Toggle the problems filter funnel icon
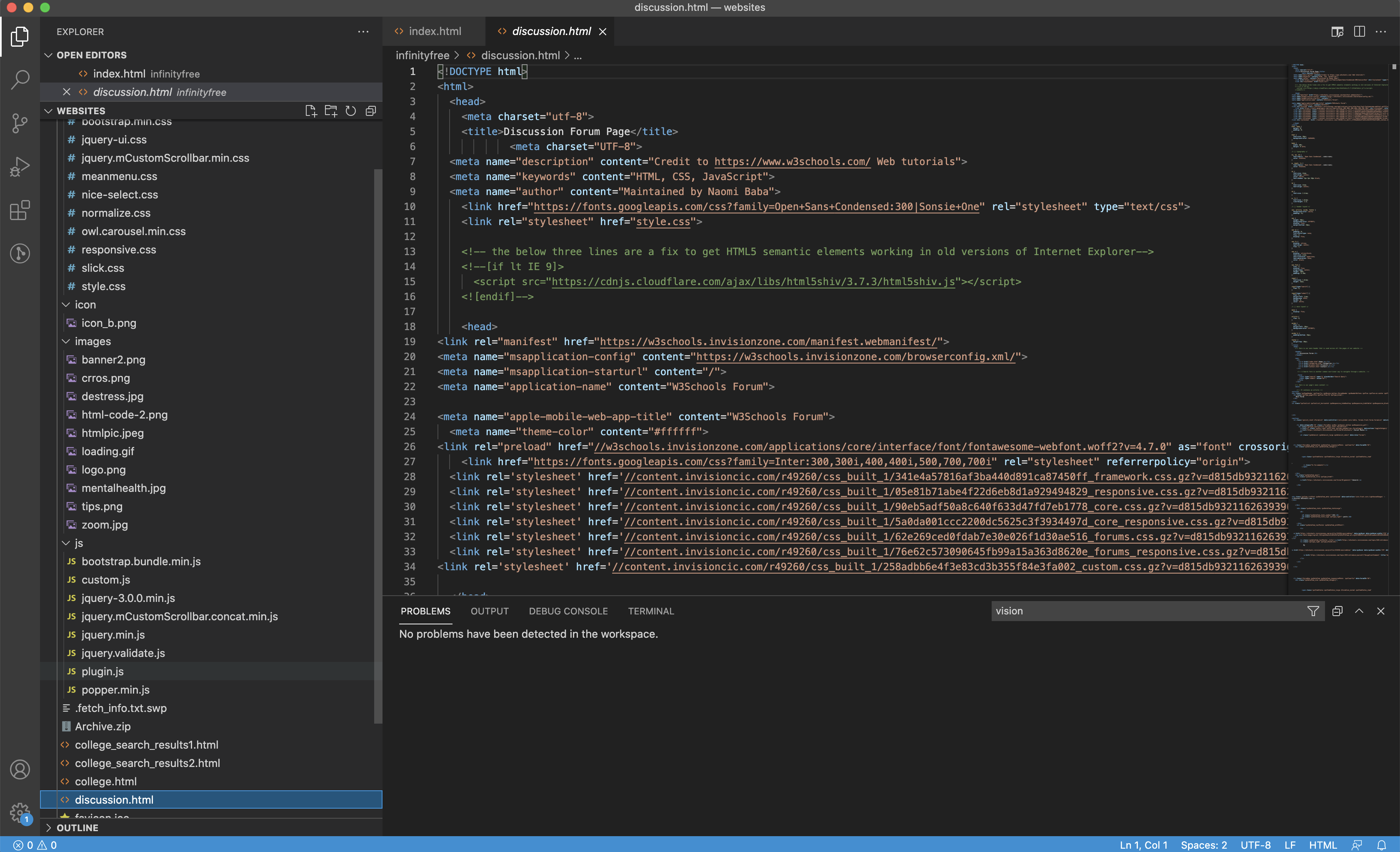1400x852 pixels. (x=1312, y=611)
